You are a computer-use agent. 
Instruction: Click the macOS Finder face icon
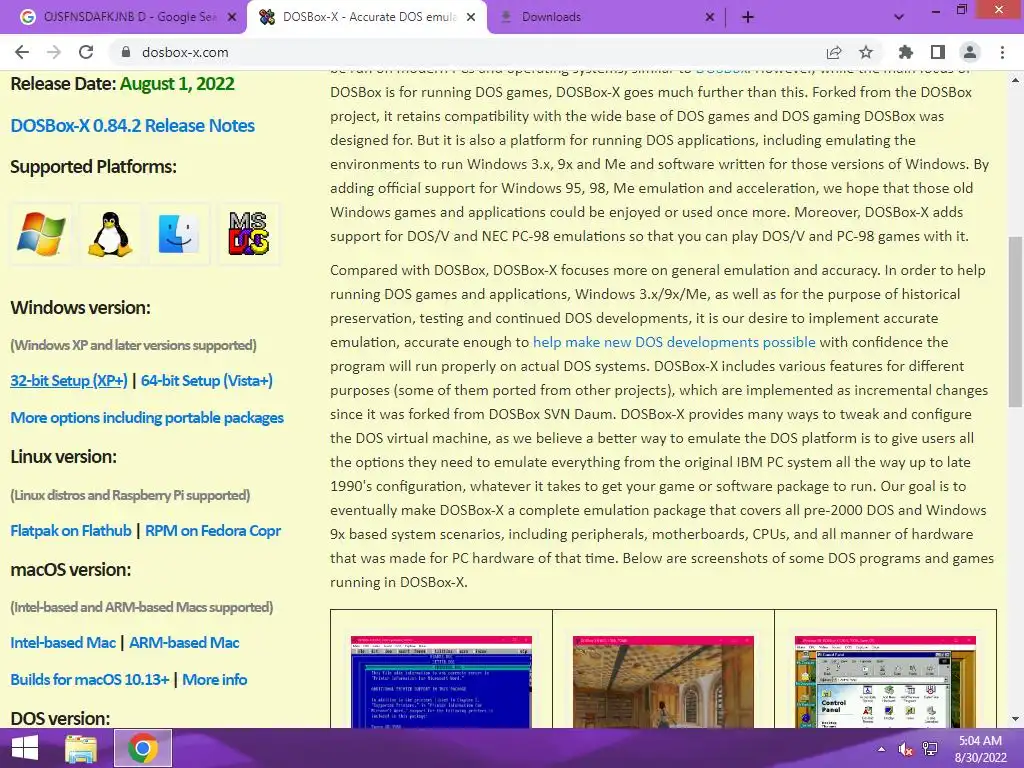[179, 233]
